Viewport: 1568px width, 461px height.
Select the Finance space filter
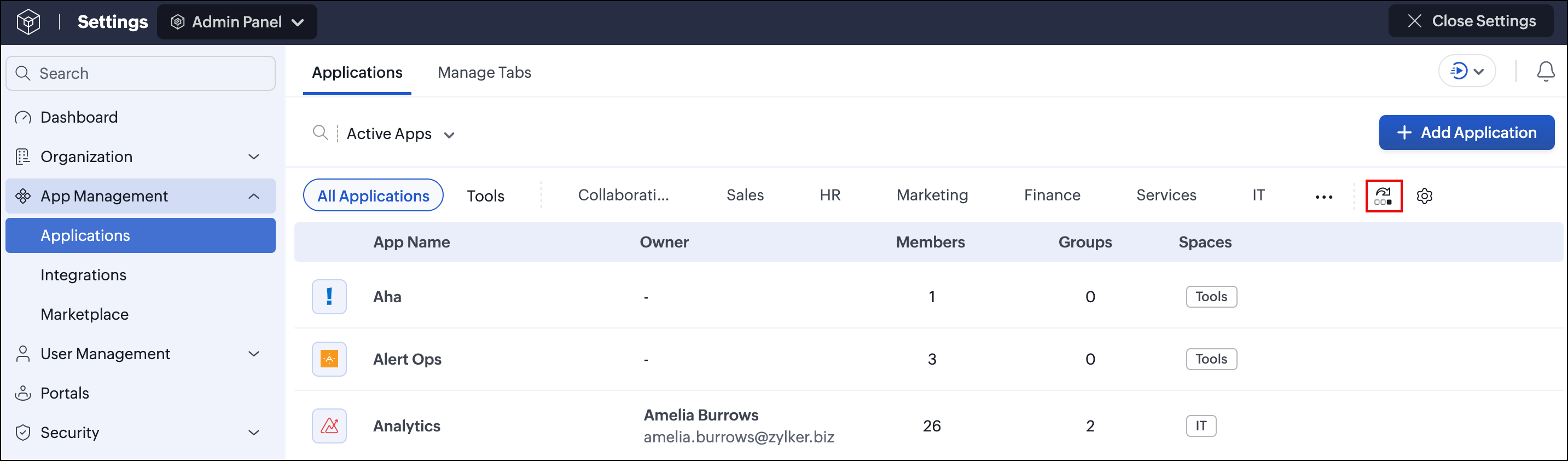coord(1052,195)
